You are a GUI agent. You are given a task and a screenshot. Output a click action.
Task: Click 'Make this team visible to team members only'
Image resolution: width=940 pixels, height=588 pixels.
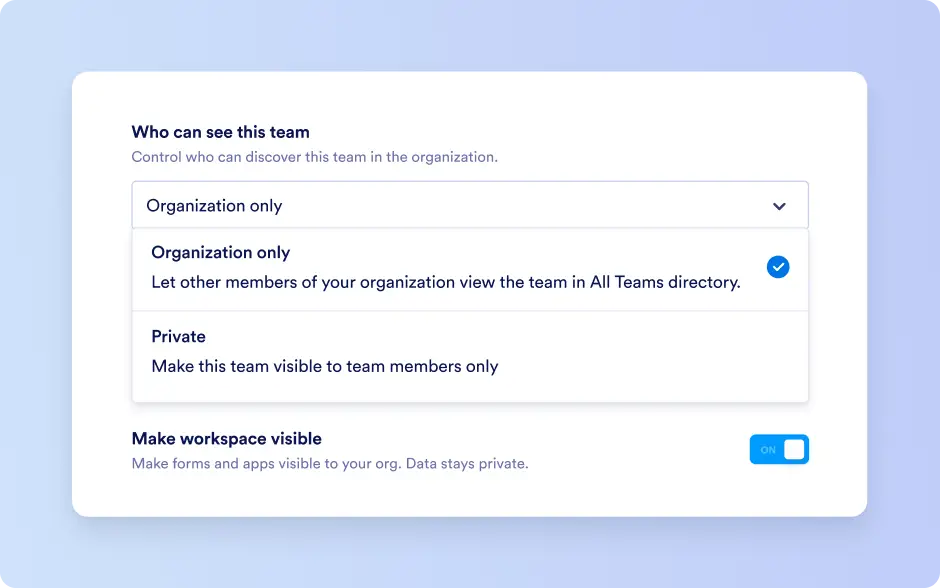click(x=324, y=367)
